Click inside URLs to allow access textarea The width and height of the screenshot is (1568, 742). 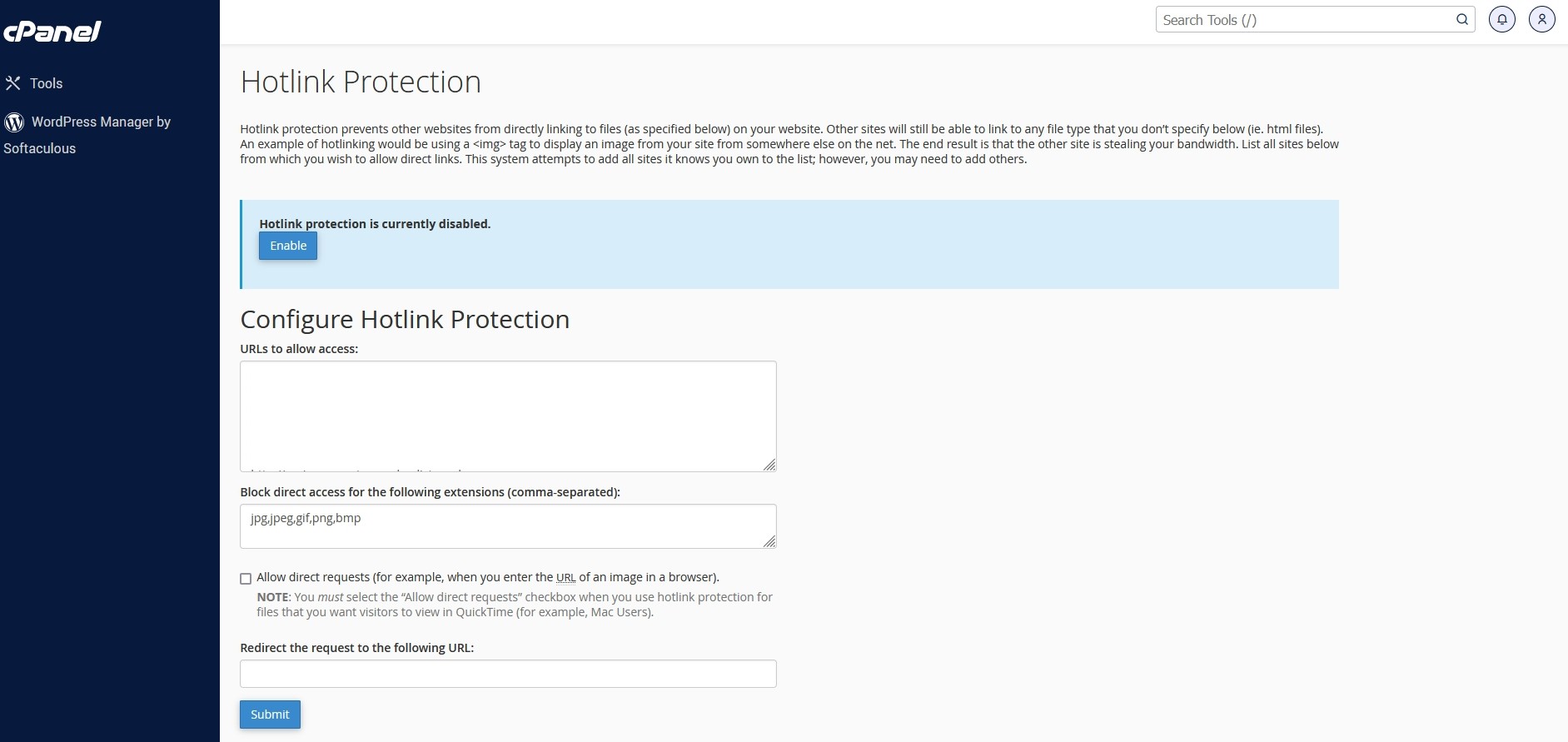tap(508, 416)
